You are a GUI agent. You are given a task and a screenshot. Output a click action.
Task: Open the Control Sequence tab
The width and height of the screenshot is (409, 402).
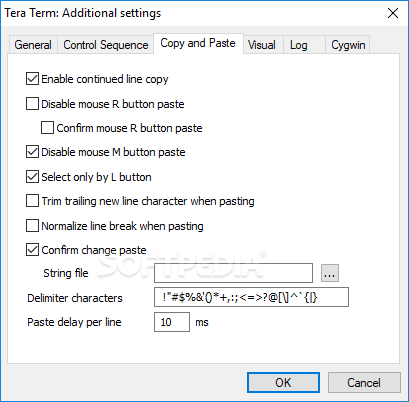click(x=106, y=45)
